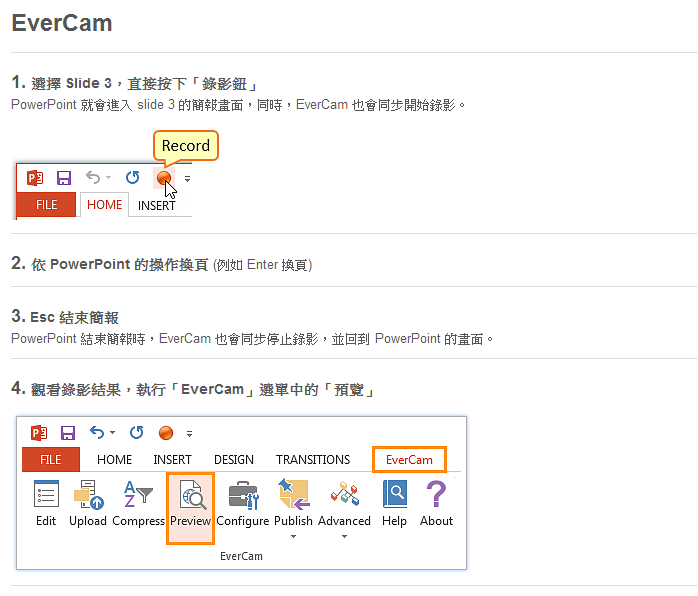The width and height of the screenshot is (698, 596).
Task: Open the Configure toolbox icon
Action: [x=243, y=496]
